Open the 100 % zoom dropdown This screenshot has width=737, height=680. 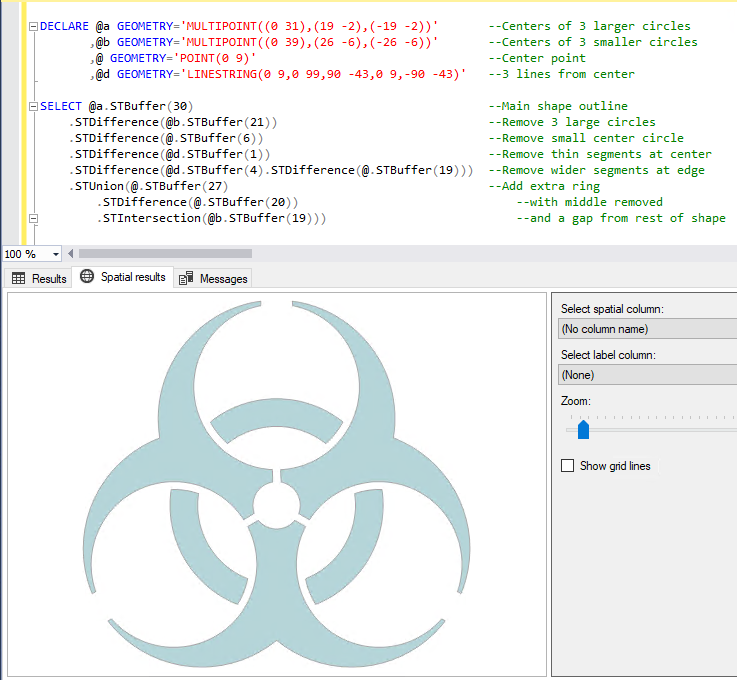[56, 254]
